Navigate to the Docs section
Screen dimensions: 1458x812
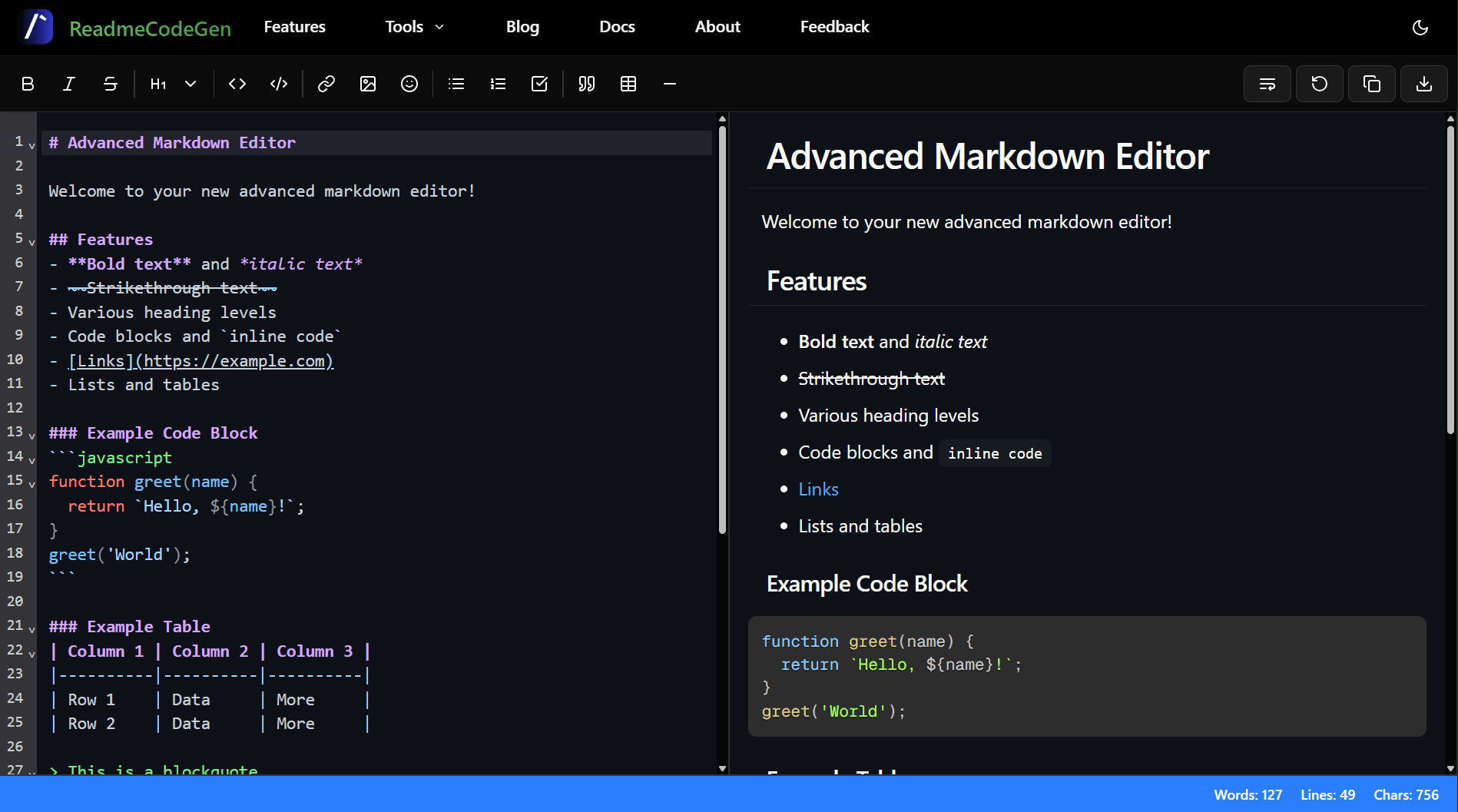617,26
